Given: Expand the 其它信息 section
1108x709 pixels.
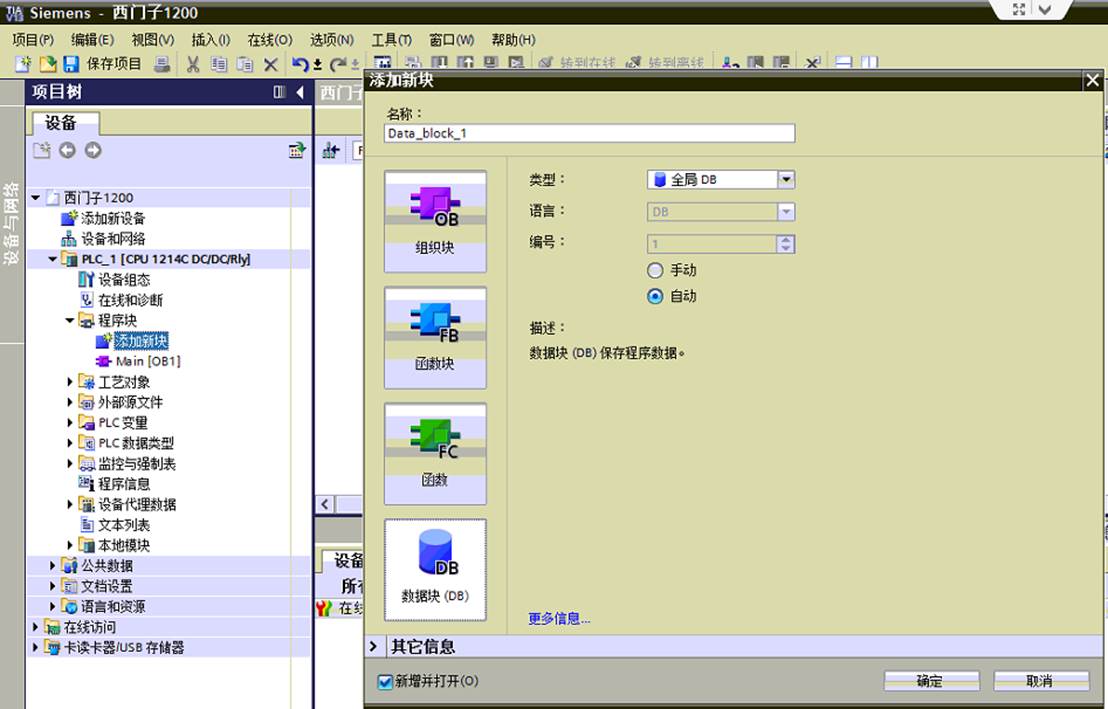Looking at the screenshot, I should coord(374,646).
